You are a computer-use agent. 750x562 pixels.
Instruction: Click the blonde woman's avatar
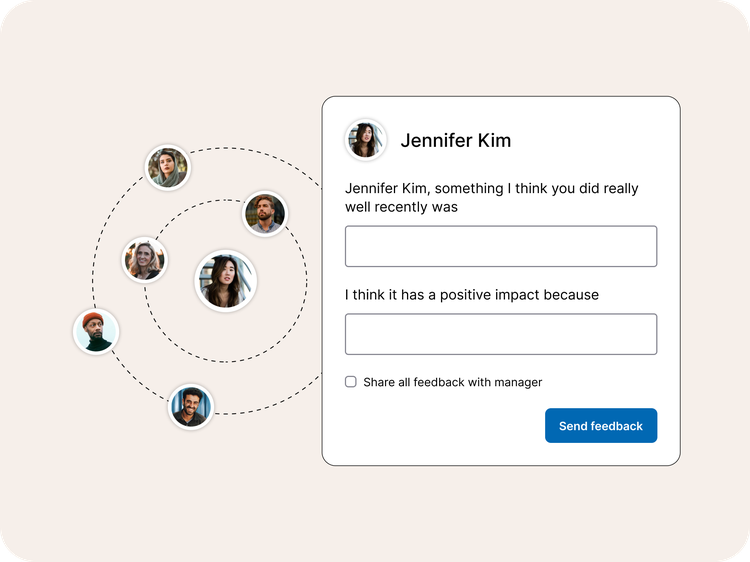coord(144,260)
